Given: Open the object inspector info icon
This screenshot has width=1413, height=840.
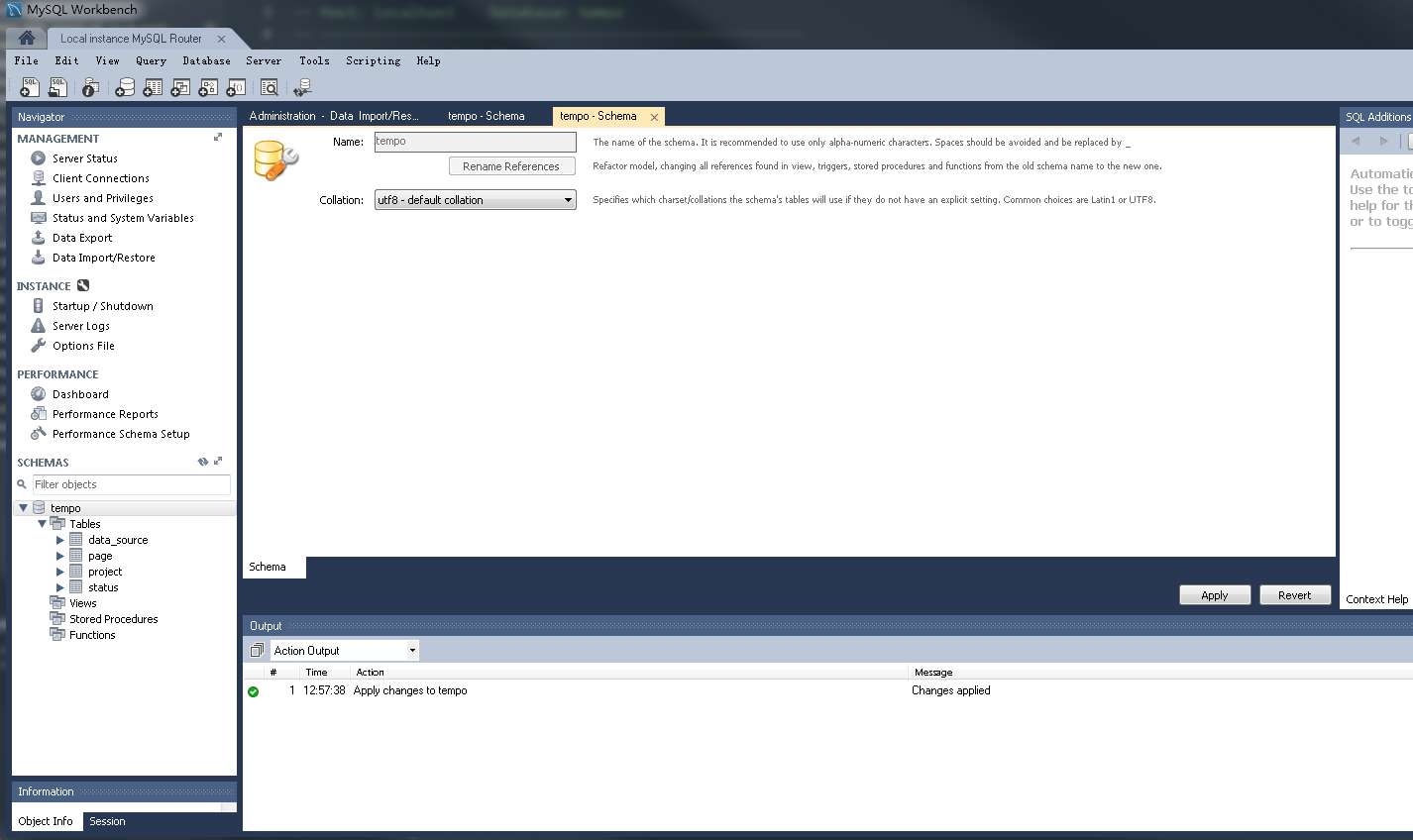Looking at the screenshot, I should coord(90,88).
